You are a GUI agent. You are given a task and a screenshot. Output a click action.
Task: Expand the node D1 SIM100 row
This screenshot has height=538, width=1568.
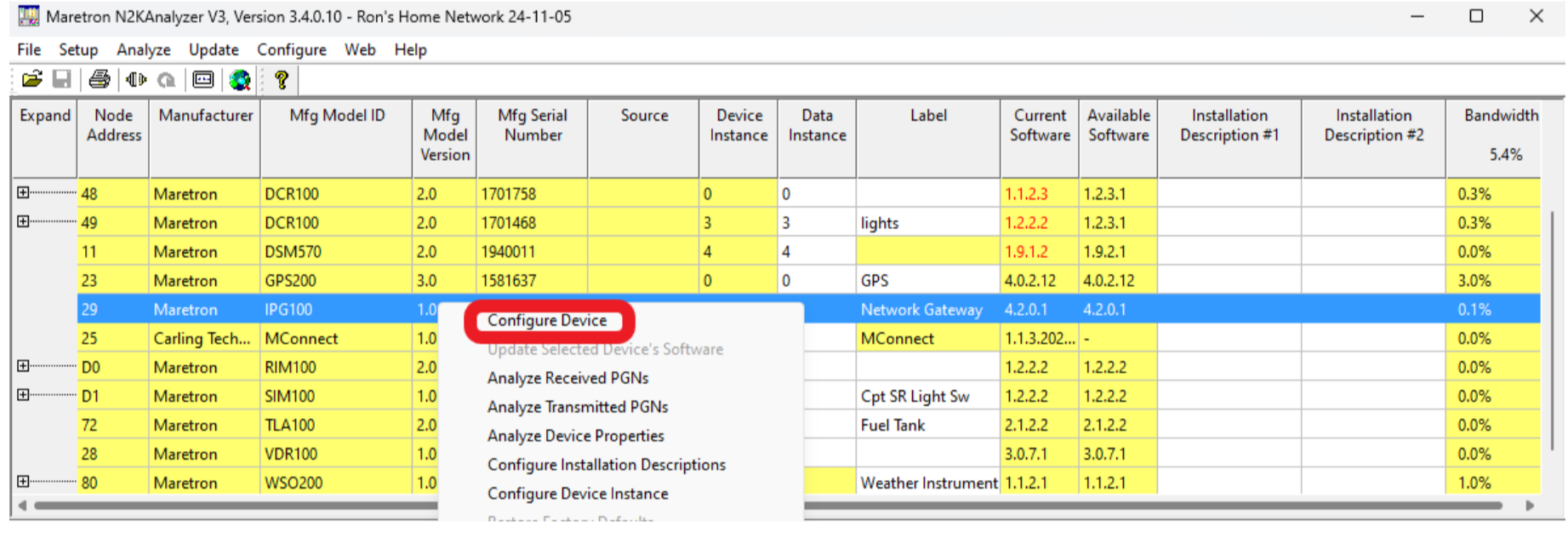(23, 395)
